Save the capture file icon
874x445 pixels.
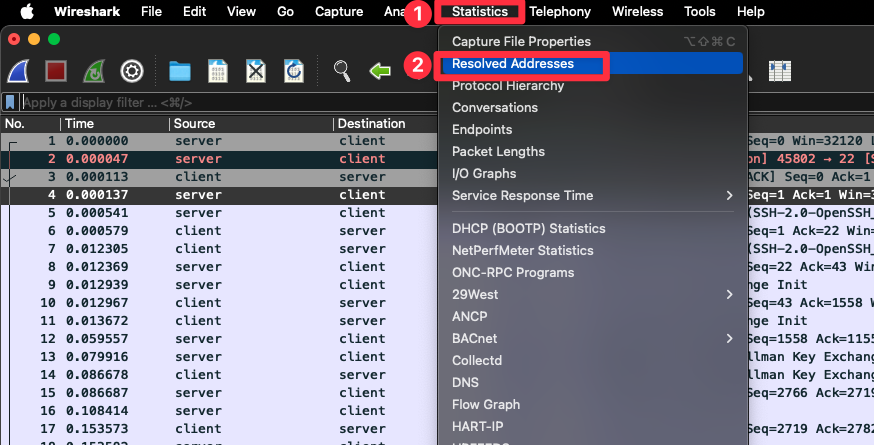[x=218, y=71]
